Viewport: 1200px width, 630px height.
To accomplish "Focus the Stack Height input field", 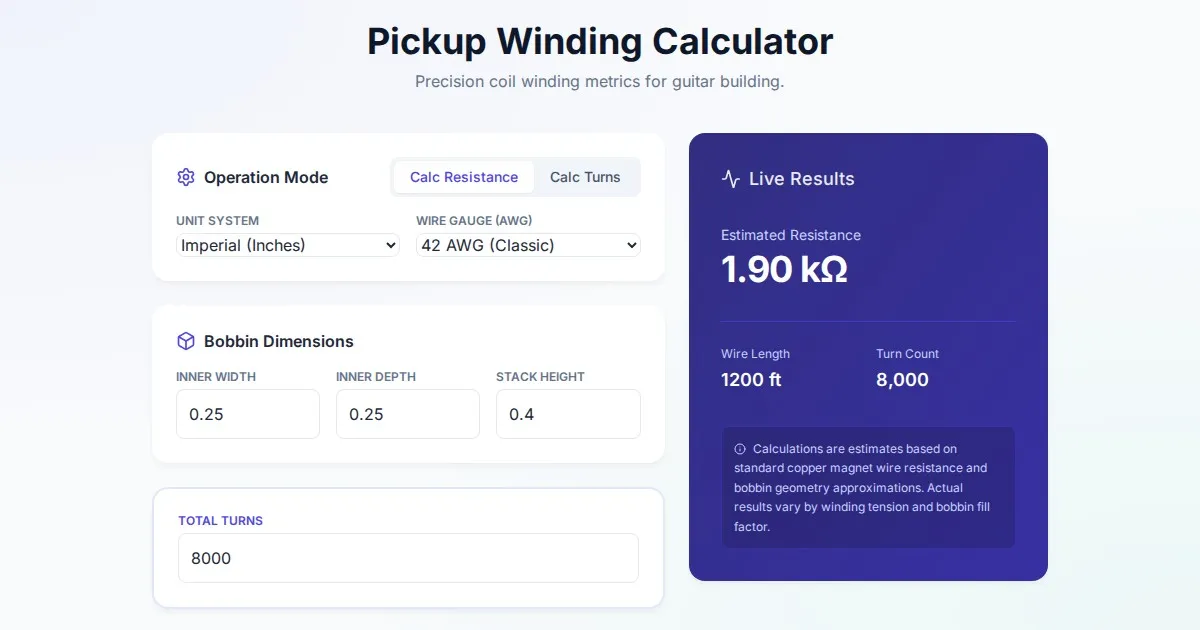I will pyautogui.click(x=567, y=414).
